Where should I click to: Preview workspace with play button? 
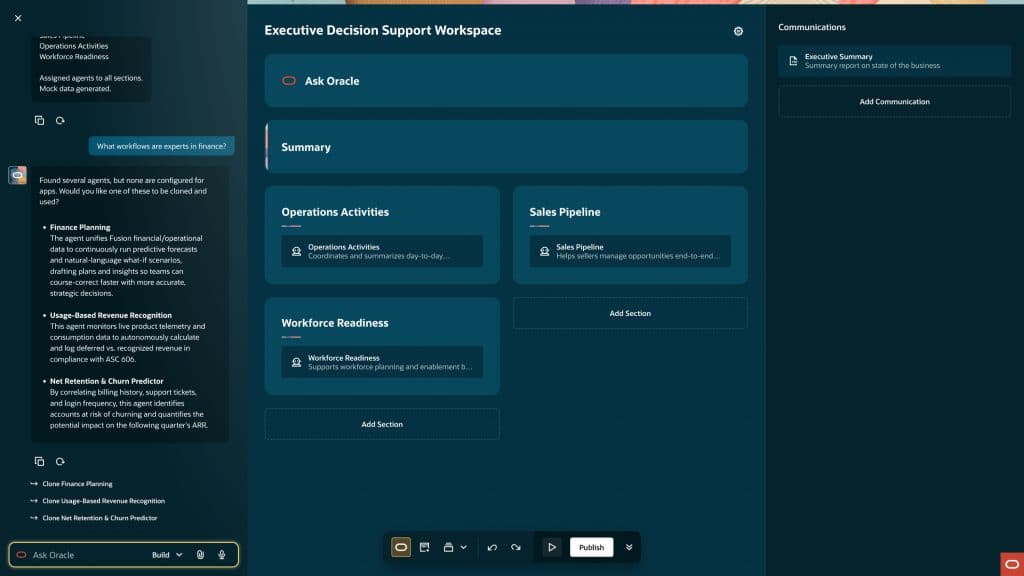point(552,547)
